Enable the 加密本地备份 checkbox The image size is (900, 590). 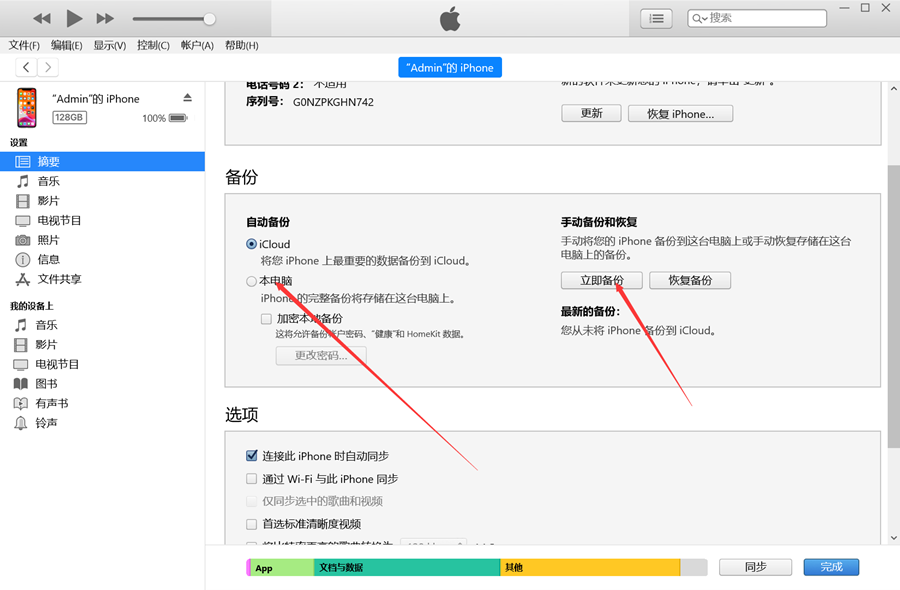(266, 319)
